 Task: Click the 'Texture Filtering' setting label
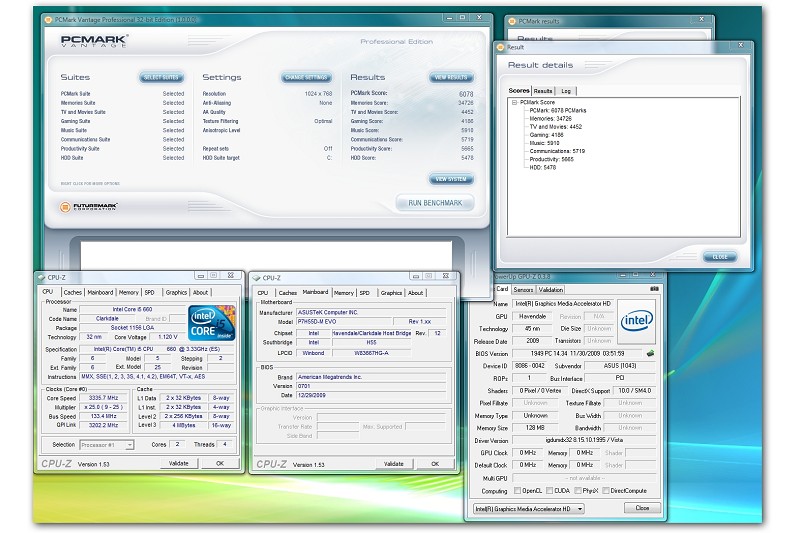tap(220, 121)
